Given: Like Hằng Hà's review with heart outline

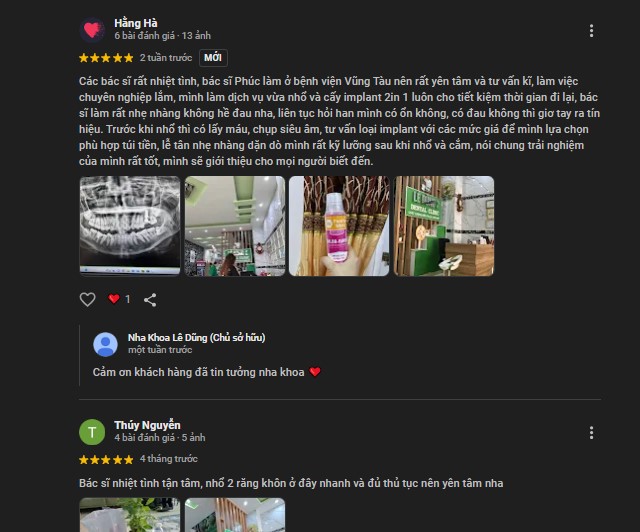Looking at the screenshot, I should click(x=87, y=299).
